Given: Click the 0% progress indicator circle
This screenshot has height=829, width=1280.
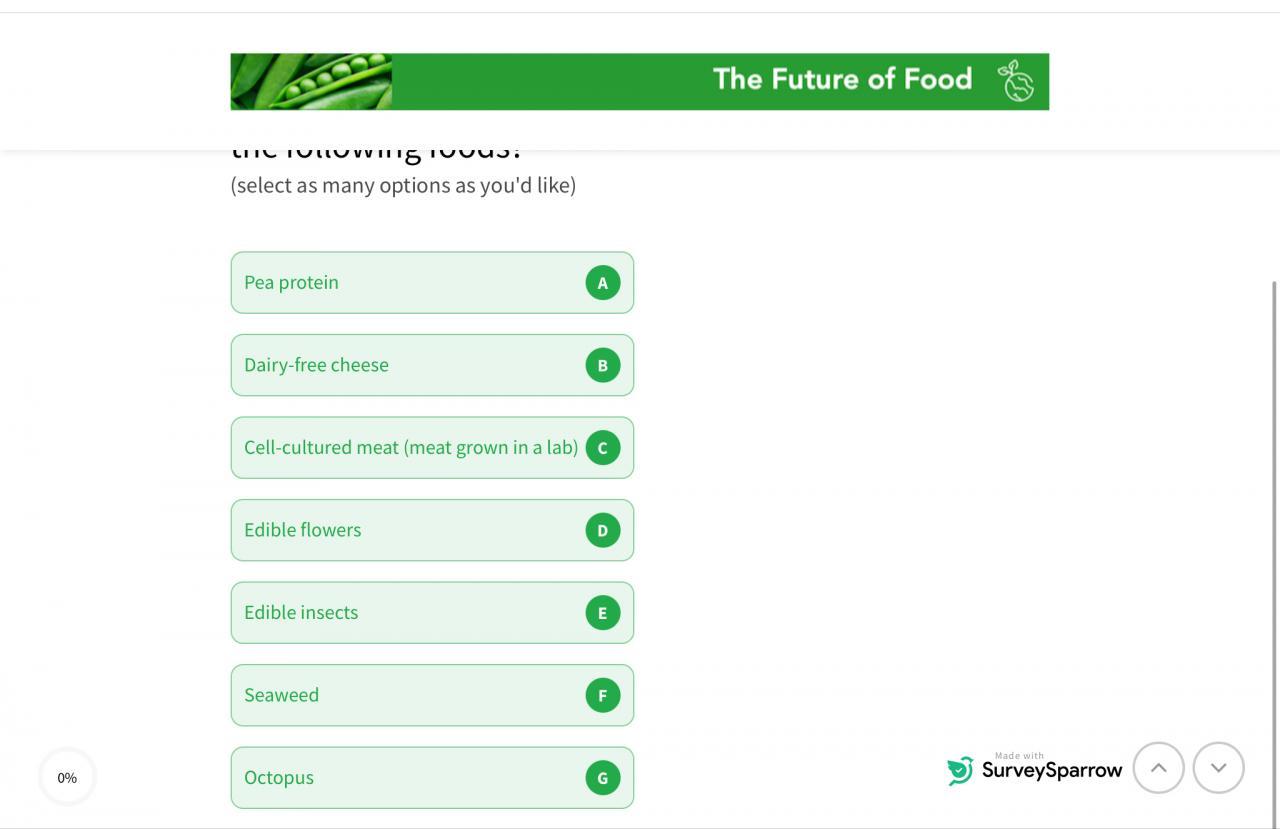Looking at the screenshot, I should (x=67, y=777).
